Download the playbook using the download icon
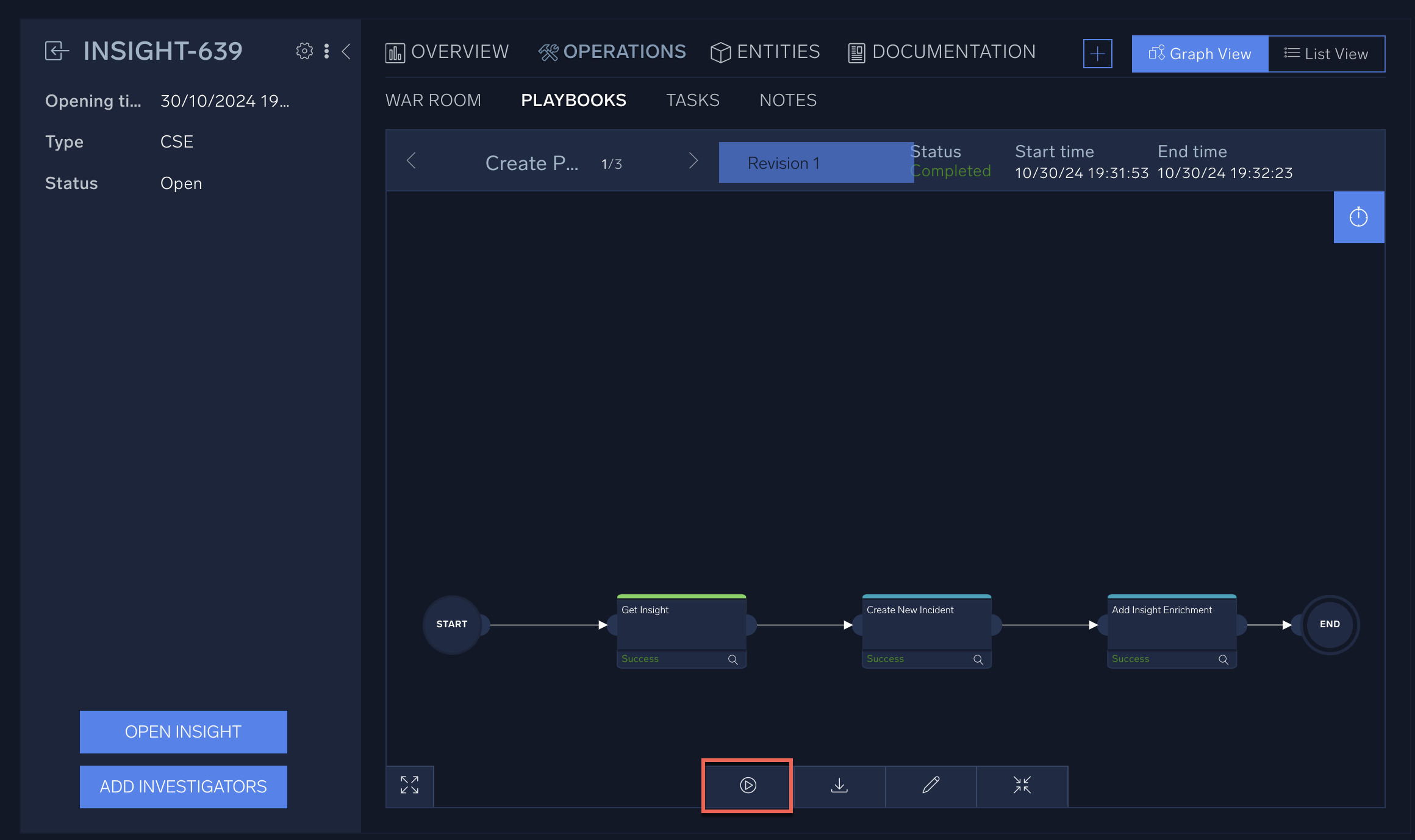The image size is (1415, 840). pyautogui.click(x=839, y=786)
